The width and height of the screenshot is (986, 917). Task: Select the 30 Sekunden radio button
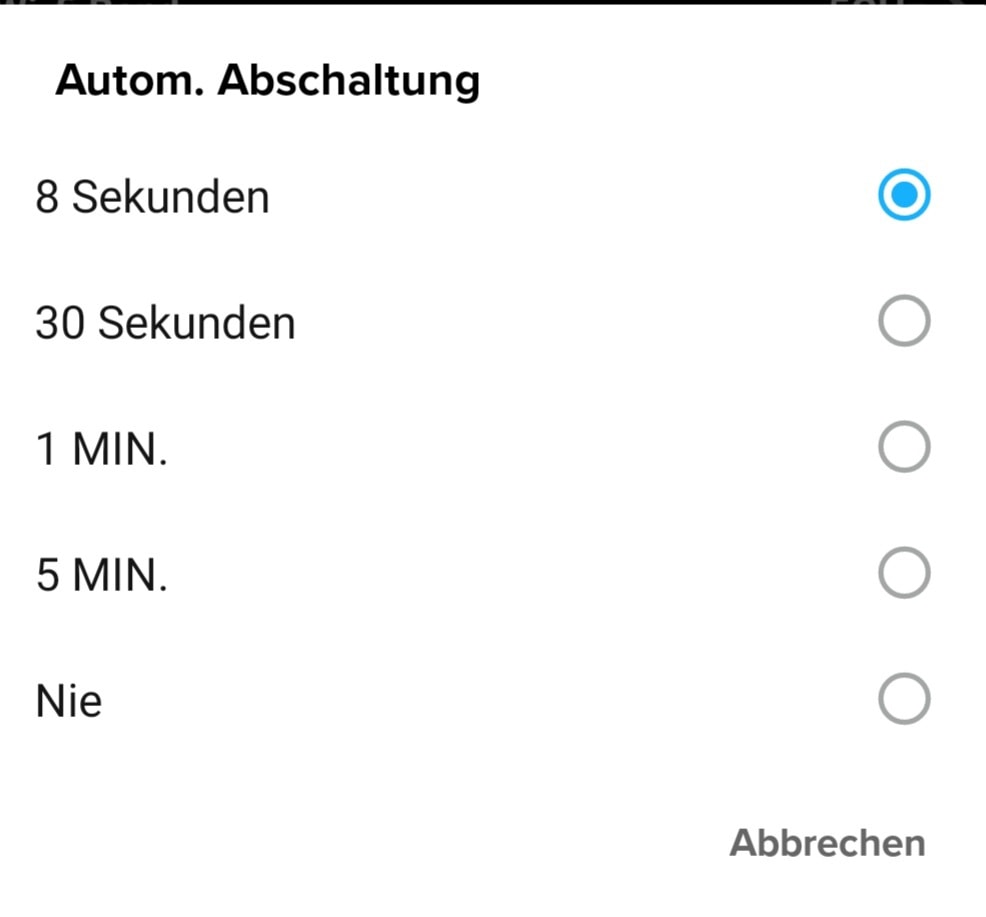click(x=904, y=322)
